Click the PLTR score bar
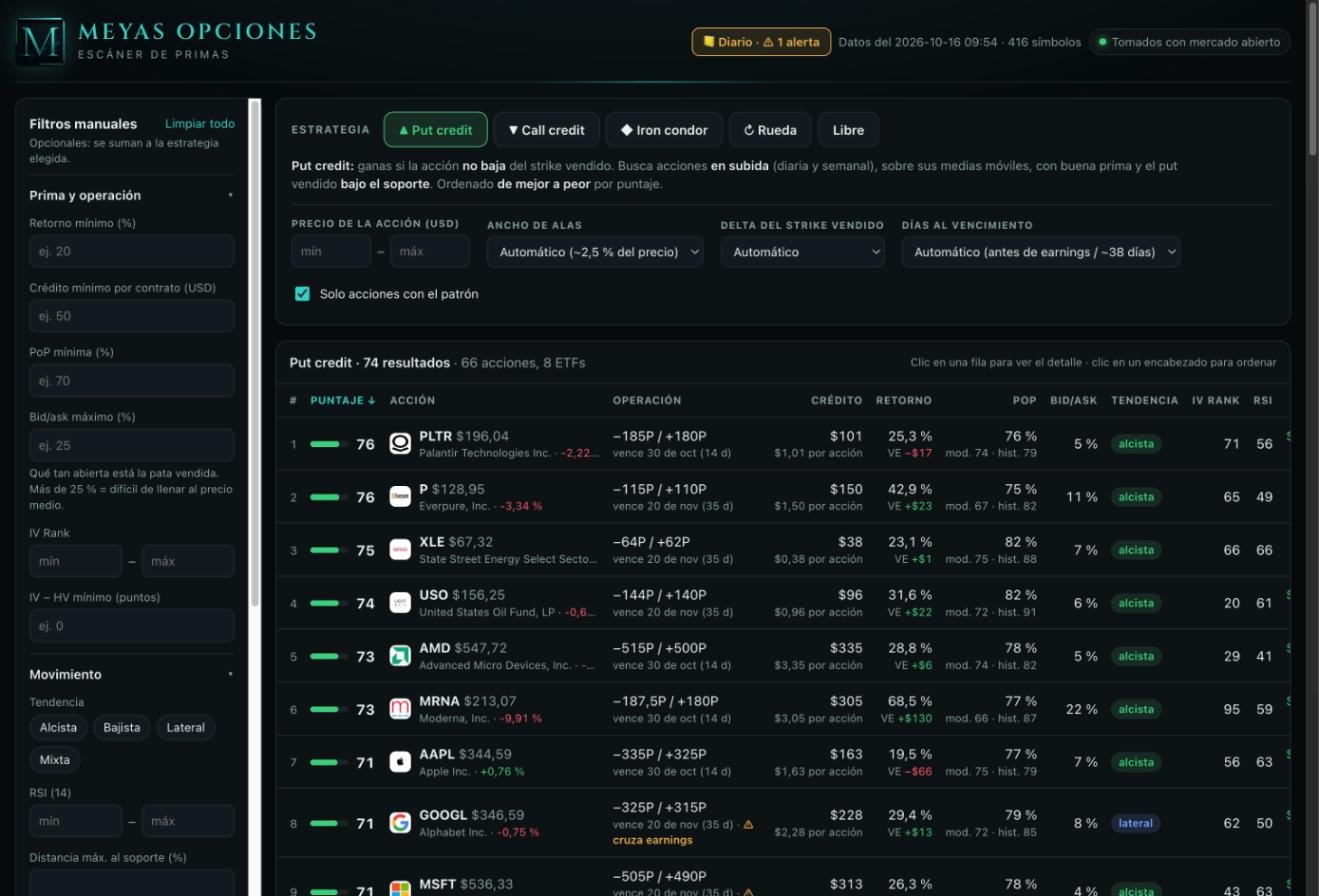The height and width of the screenshot is (896, 1319). [x=329, y=444]
